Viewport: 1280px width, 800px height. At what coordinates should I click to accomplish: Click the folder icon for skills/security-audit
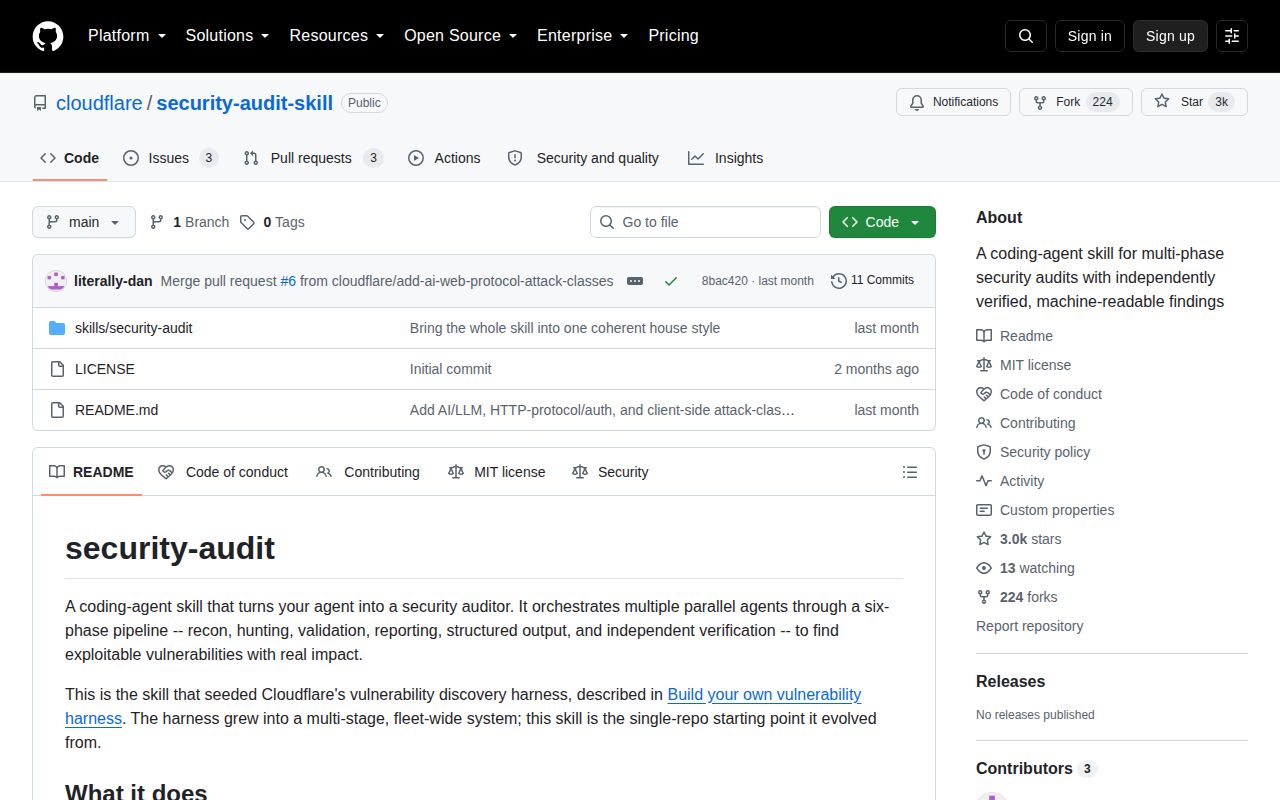57,328
